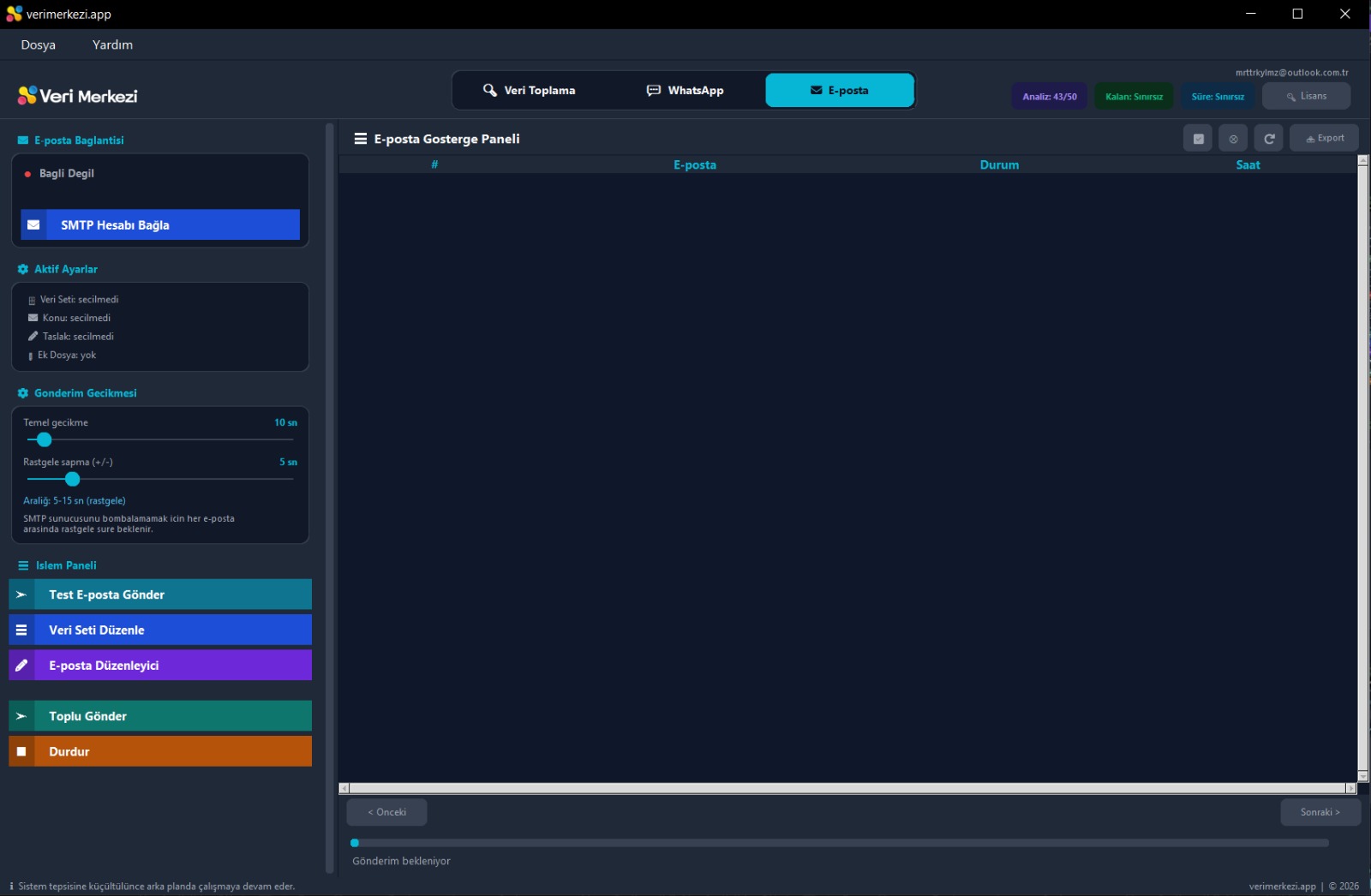1371x896 pixels.
Task: Open the Lisans key button
Action: pos(1306,96)
